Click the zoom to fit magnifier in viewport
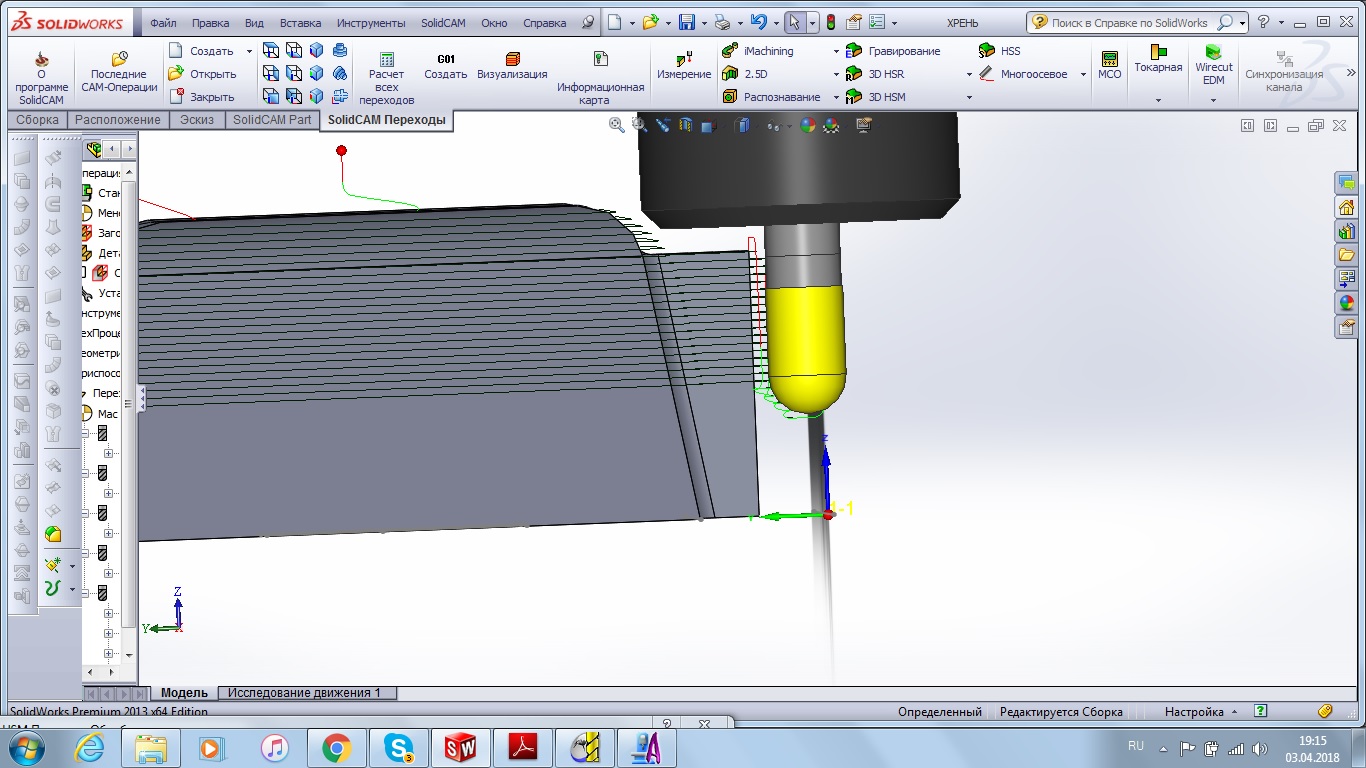 coord(617,125)
